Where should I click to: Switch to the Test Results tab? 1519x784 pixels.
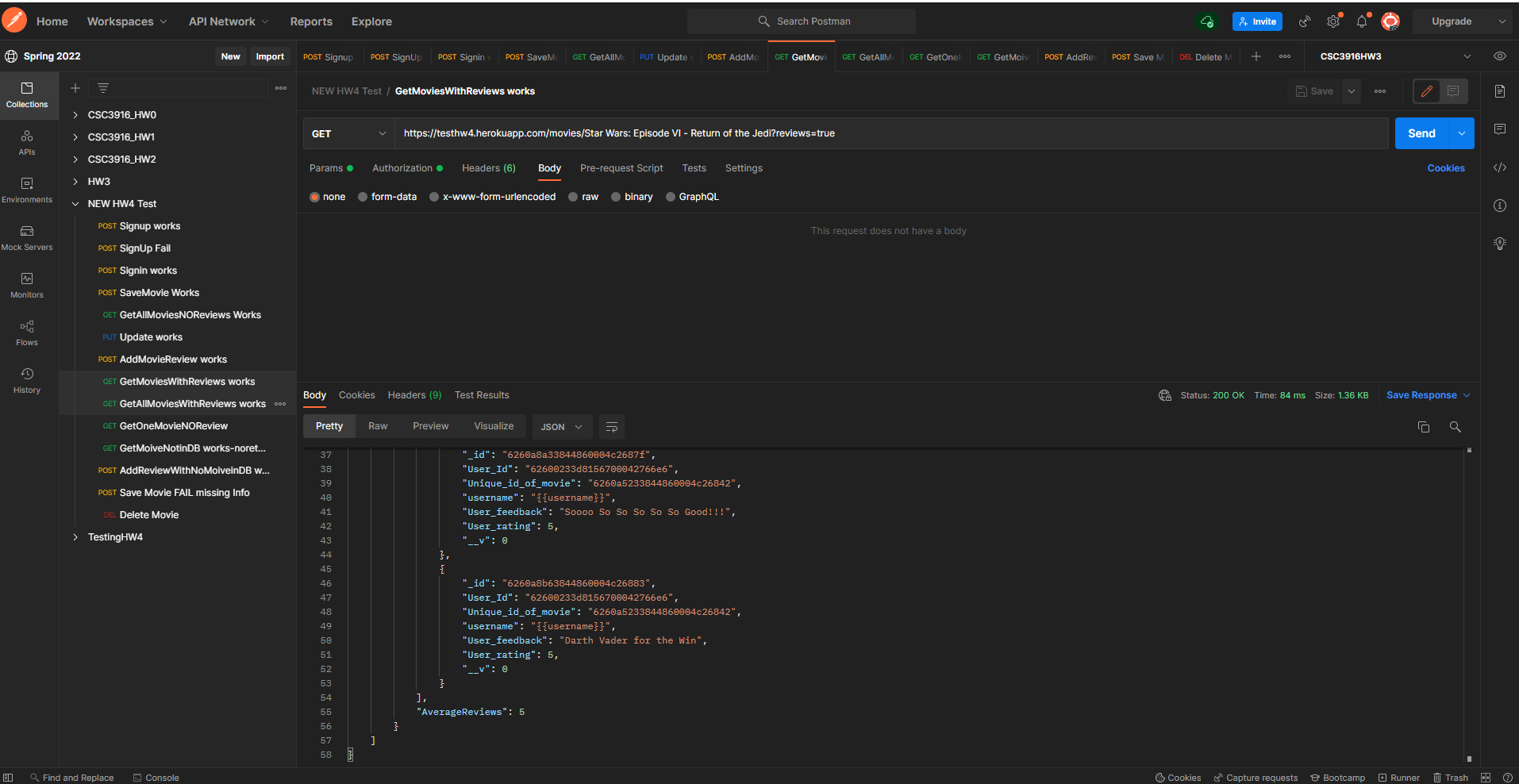point(482,394)
